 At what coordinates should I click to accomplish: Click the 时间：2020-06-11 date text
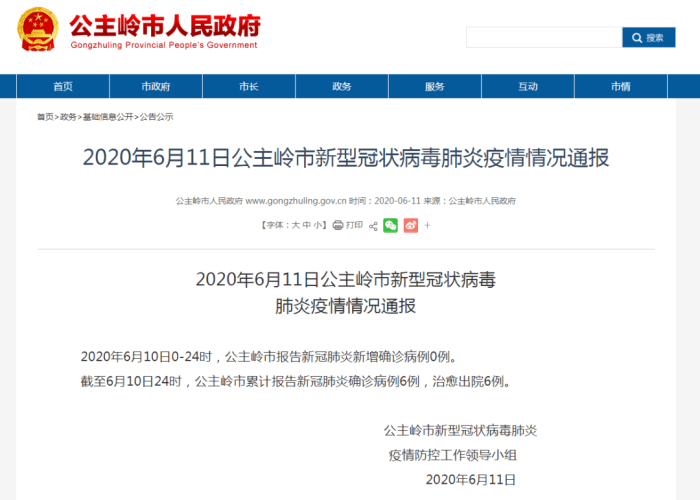click(385, 201)
